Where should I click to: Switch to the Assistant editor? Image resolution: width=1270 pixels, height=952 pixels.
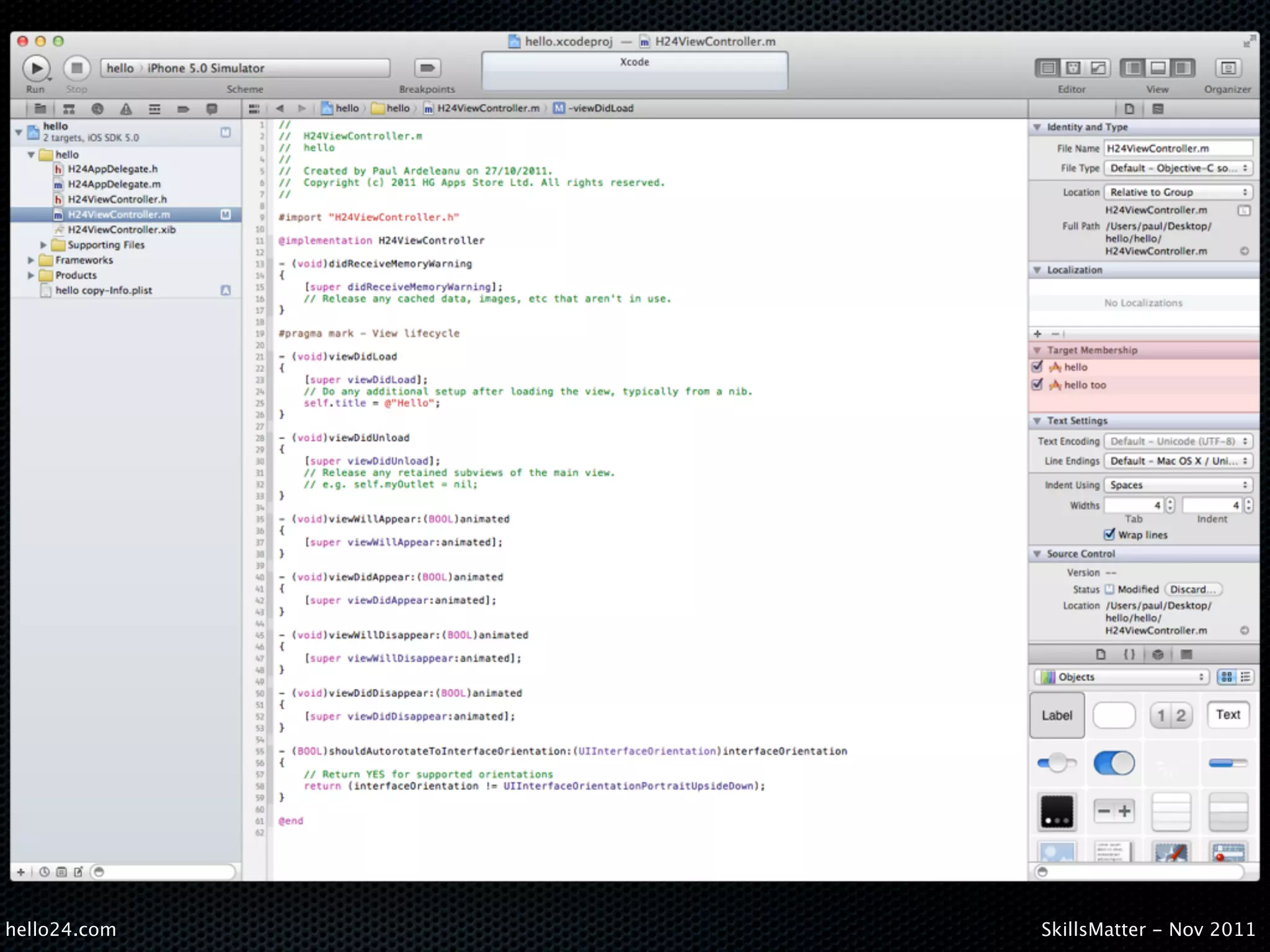tap(1073, 68)
